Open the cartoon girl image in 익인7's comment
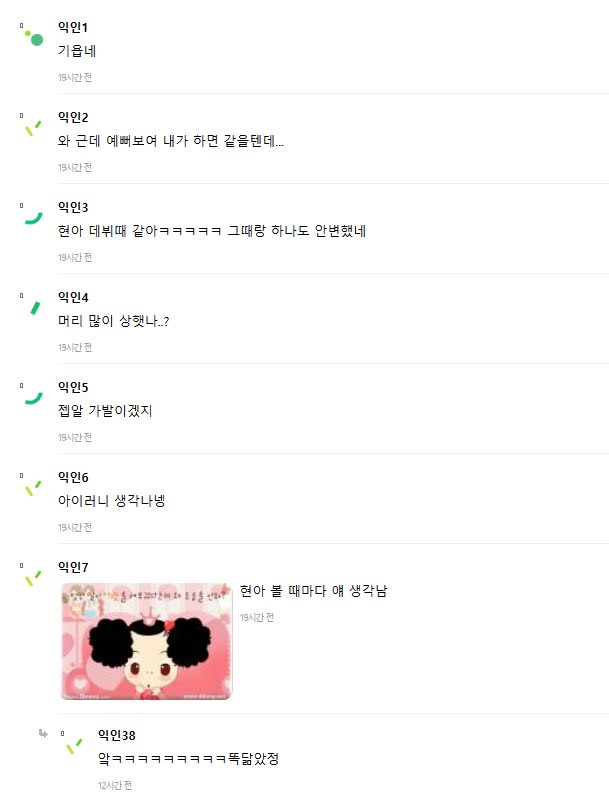 [146, 641]
